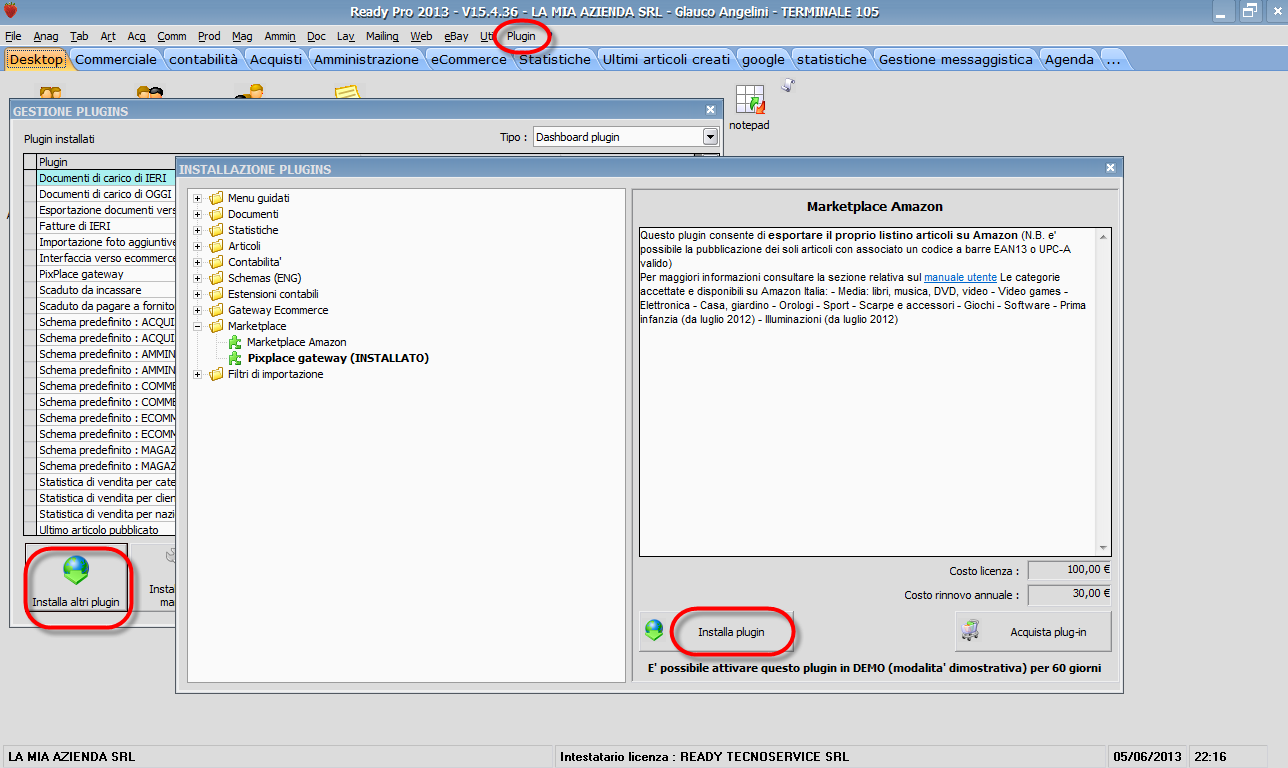Image resolution: width=1288 pixels, height=768 pixels.
Task: Click the folder icon beside Estensioni contabili
Action: pos(217,294)
